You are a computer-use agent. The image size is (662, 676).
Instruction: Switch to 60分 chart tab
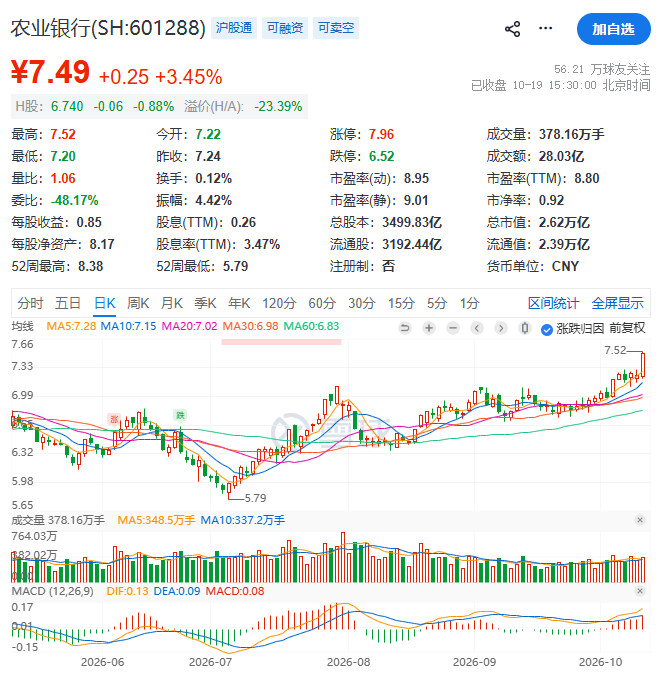[322, 303]
